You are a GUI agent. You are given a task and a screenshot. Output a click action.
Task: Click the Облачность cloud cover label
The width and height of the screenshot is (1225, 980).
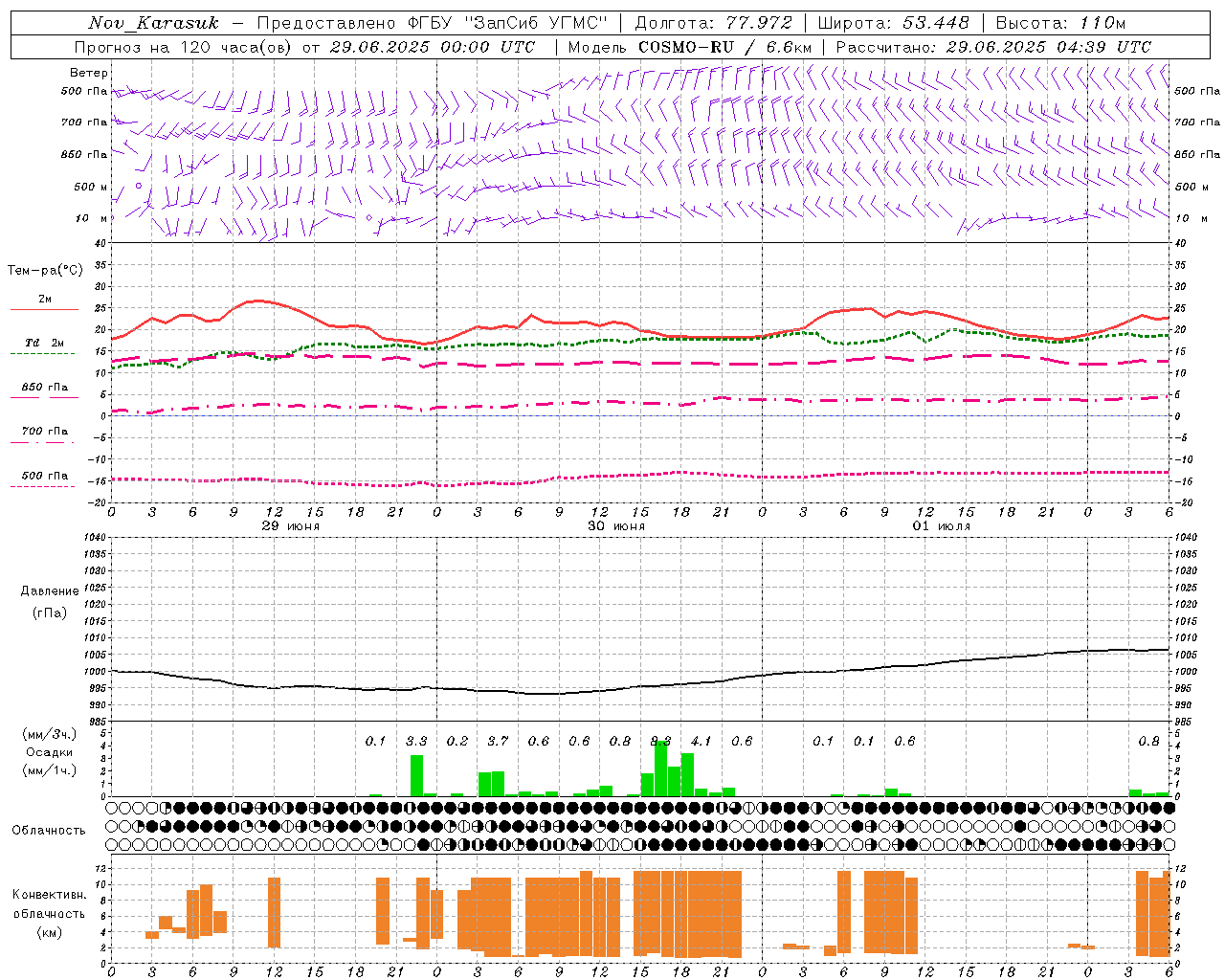(x=49, y=831)
